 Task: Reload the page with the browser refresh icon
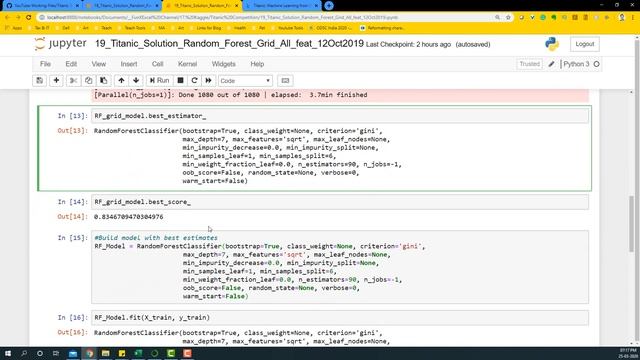(28, 18)
